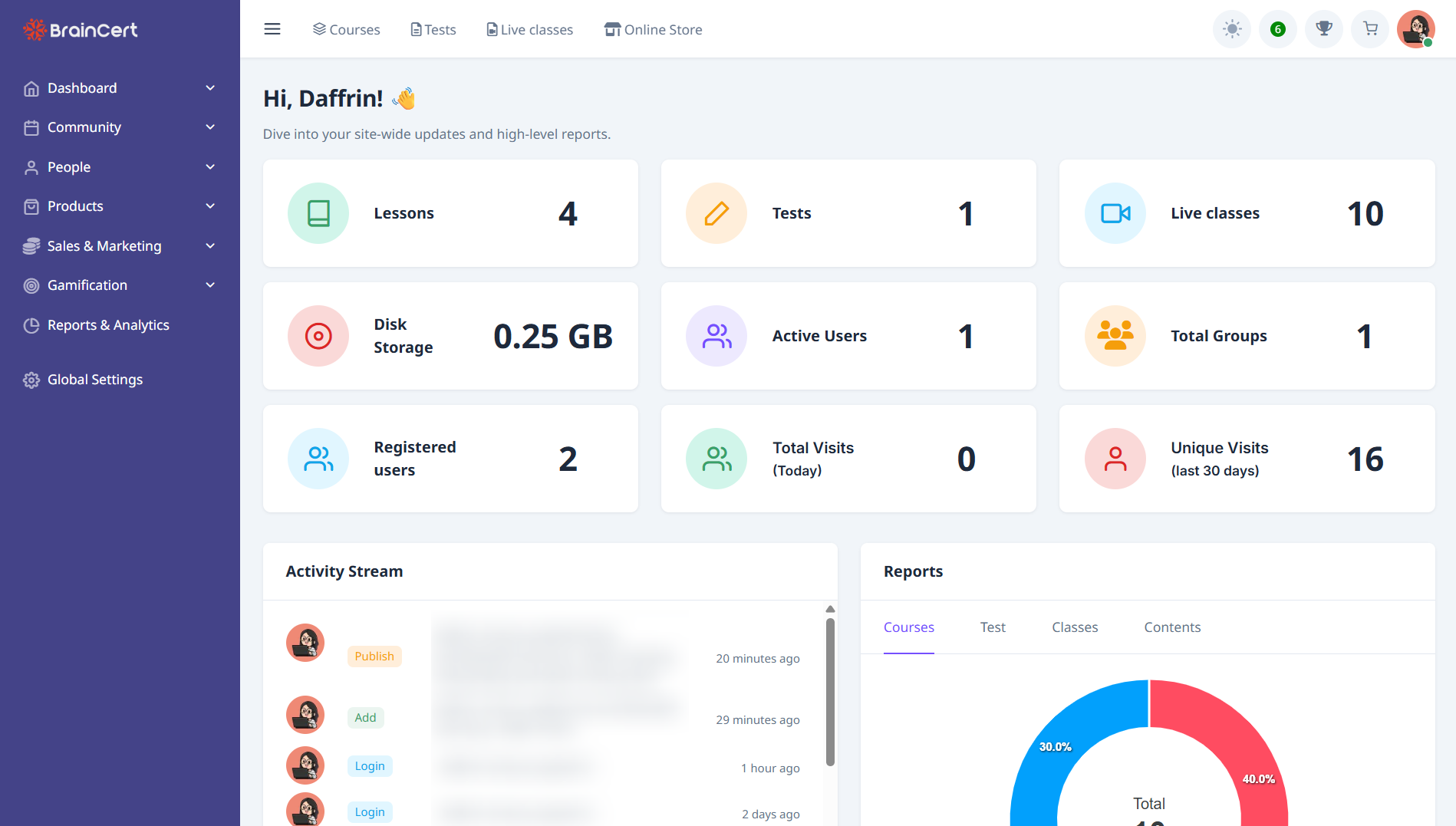Click the trophy icon in the top bar

1323,28
